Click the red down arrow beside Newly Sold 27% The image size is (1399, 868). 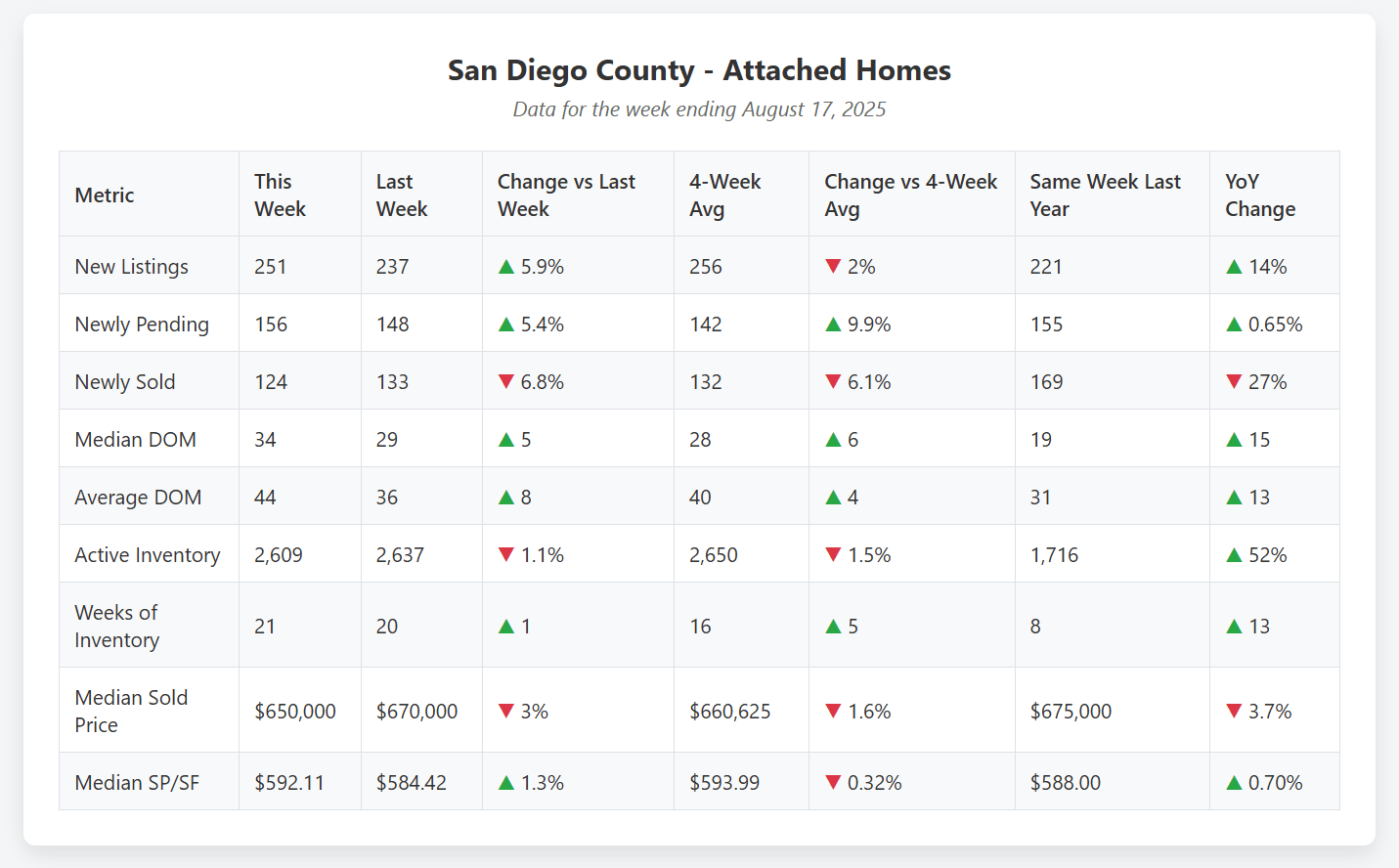(x=1234, y=382)
